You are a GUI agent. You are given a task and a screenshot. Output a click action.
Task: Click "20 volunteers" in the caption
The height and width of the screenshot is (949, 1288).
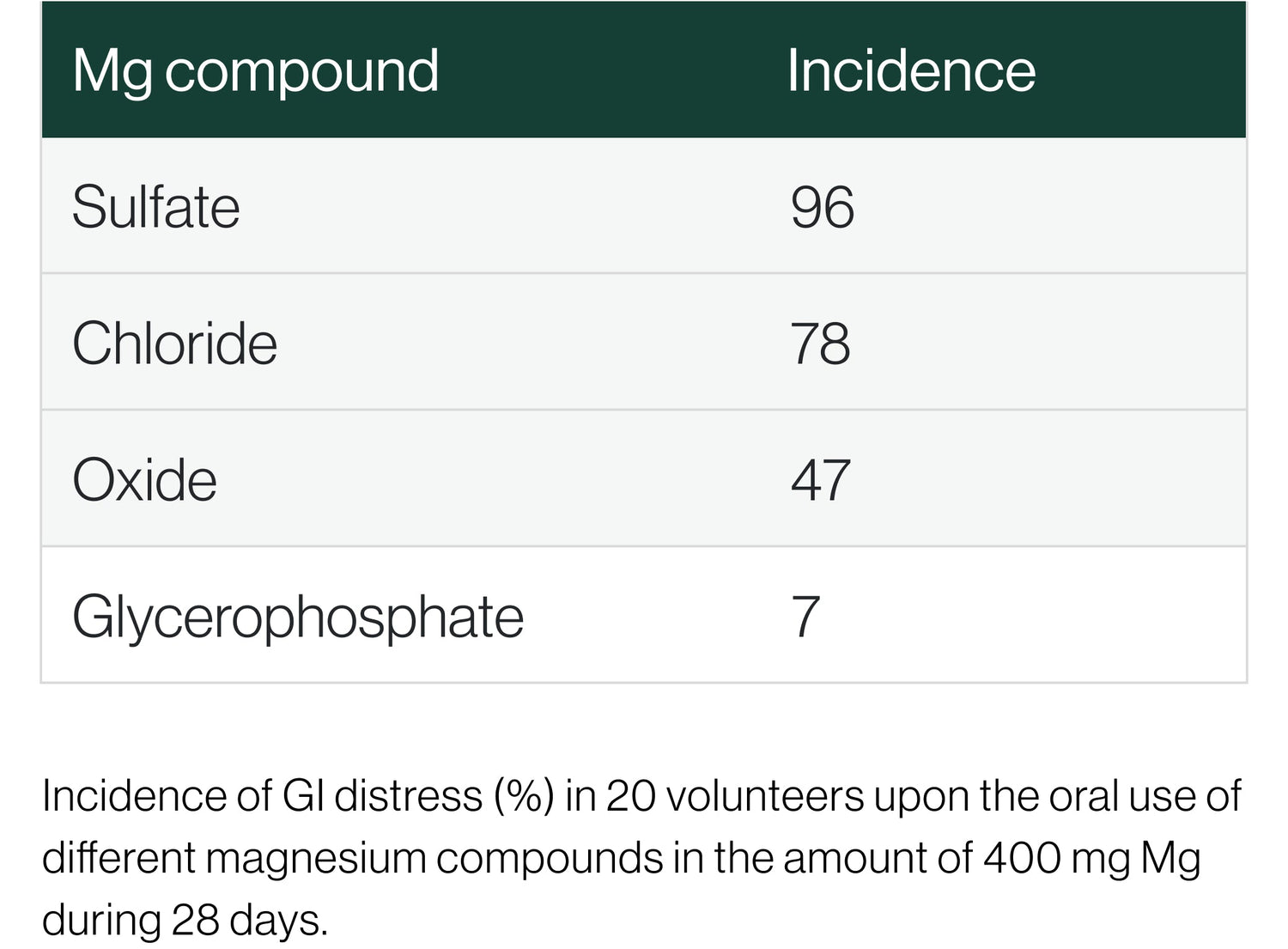point(735,796)
